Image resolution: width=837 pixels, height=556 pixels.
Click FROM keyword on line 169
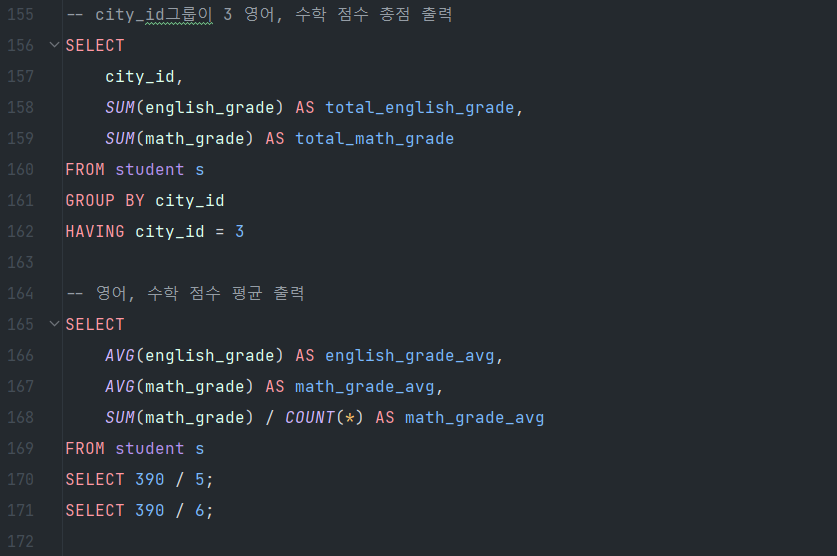(85, 449)
